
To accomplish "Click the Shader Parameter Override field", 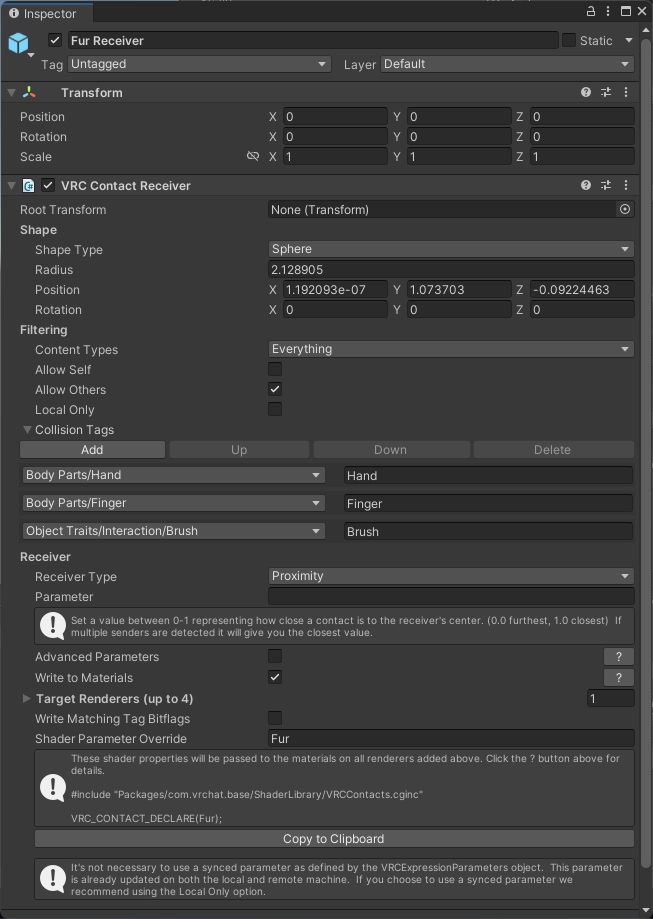I will coord(451,738).
